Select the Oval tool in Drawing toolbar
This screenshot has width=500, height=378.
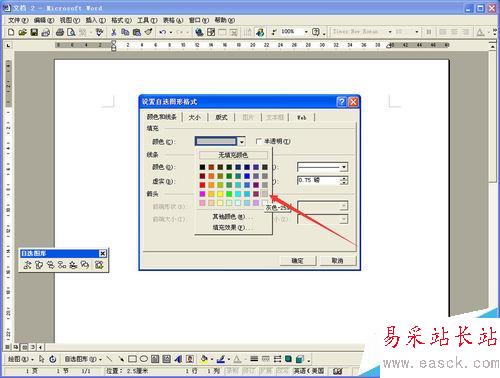point(144,359)
